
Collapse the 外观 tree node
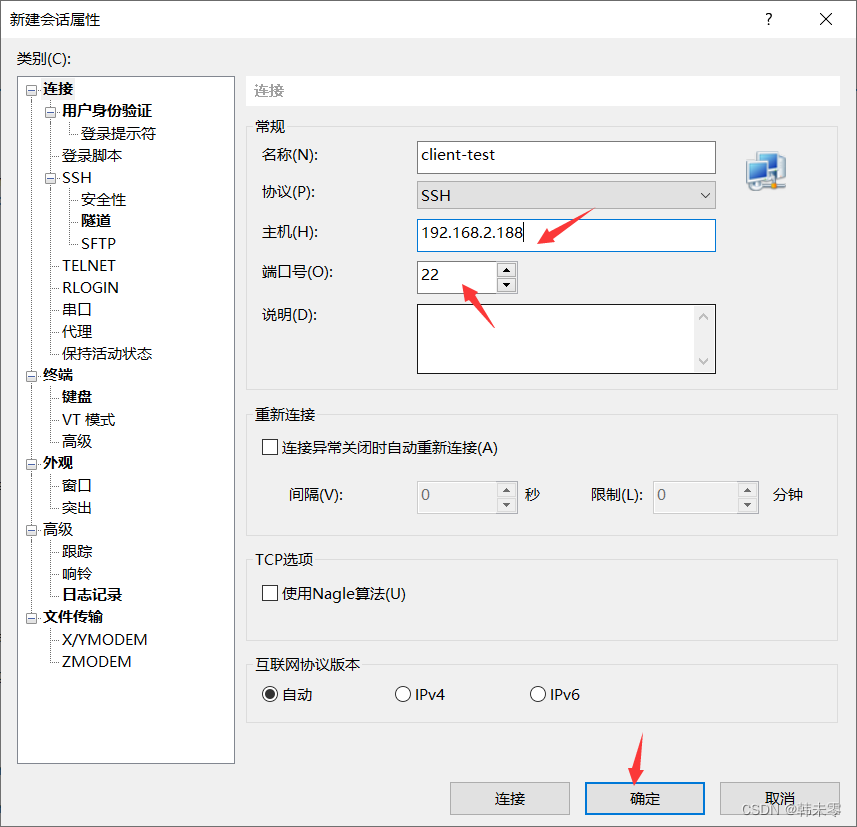click(x=32, y=464)
